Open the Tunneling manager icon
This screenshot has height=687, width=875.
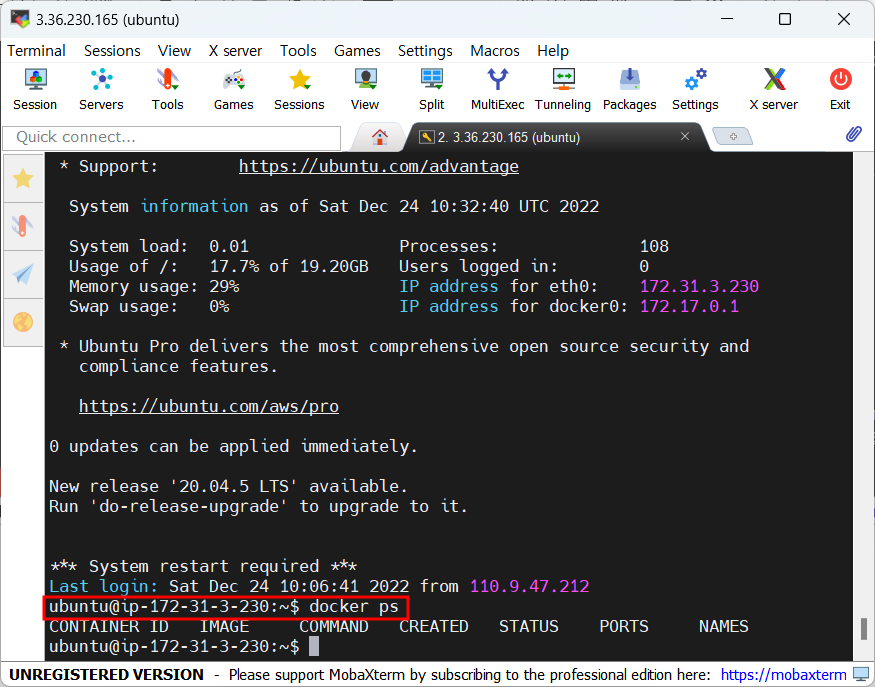pos(563,89)
